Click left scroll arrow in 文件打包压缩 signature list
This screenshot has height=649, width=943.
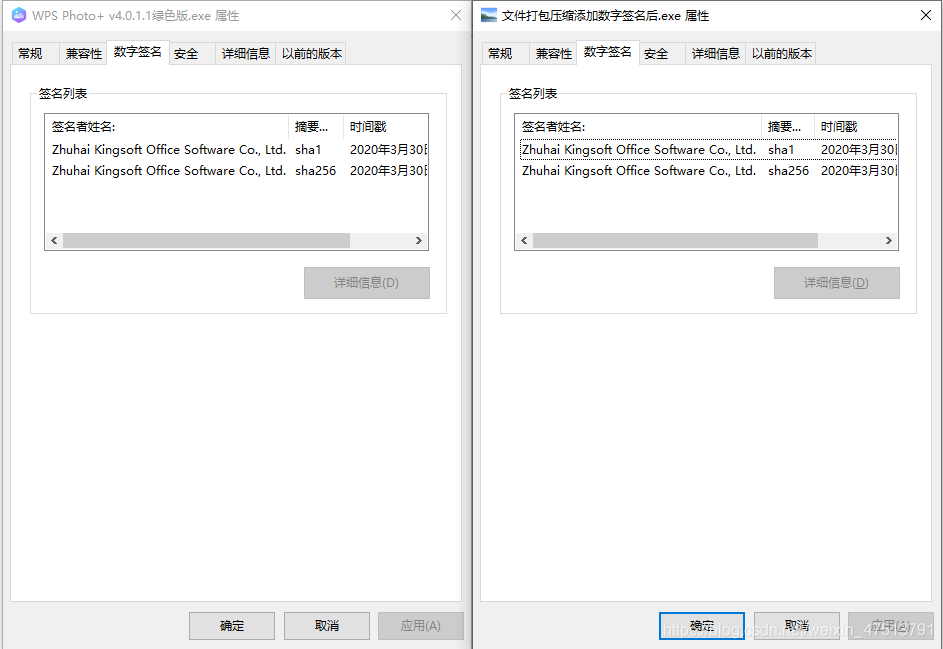[524, 241]
